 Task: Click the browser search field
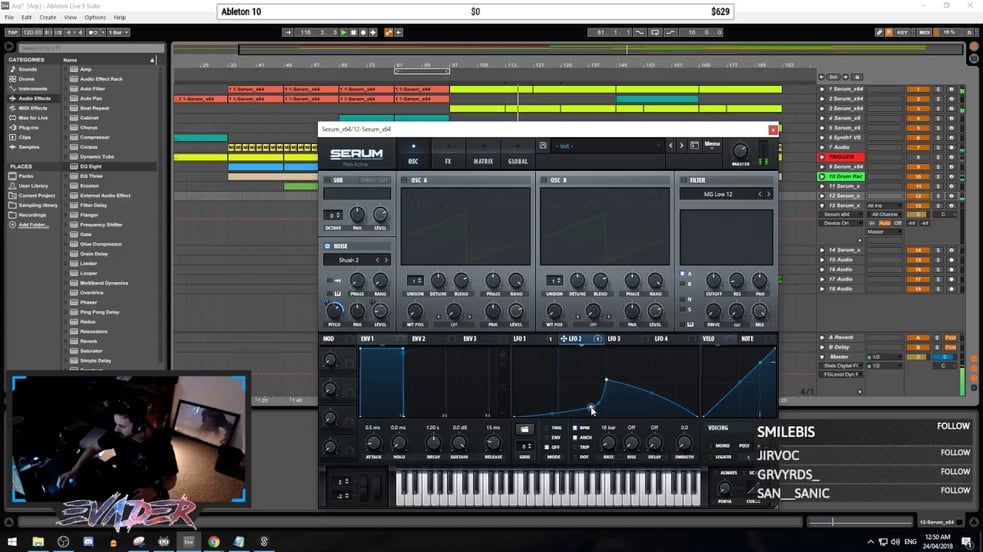coord(91,48)
